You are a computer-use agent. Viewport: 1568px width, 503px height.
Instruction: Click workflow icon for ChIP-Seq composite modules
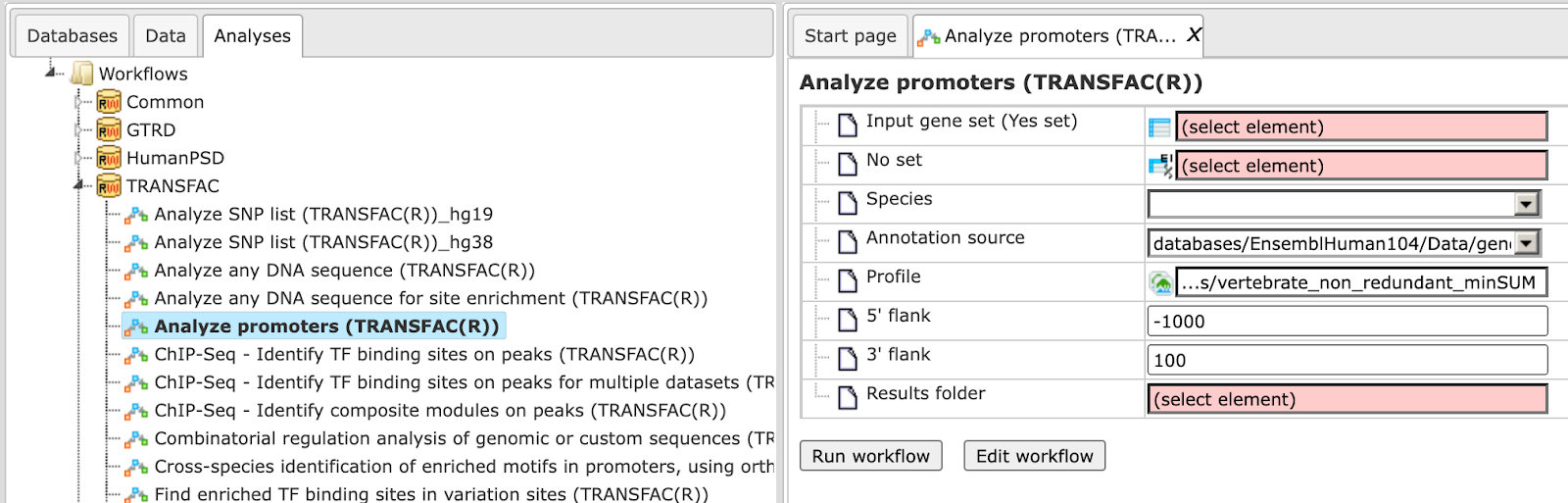[x=137, y=411]
